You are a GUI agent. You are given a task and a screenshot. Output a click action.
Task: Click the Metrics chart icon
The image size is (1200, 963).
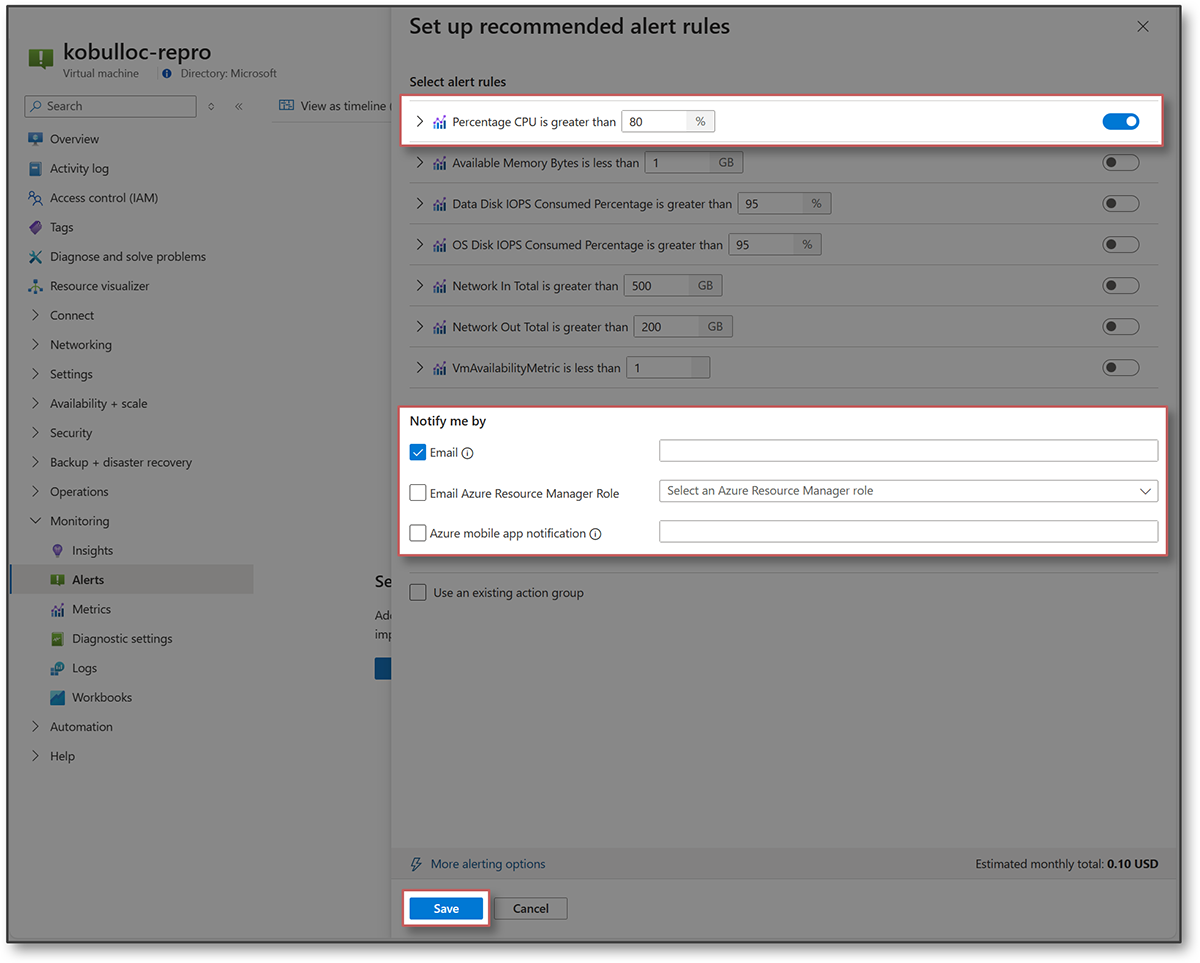tap(57, 609)
